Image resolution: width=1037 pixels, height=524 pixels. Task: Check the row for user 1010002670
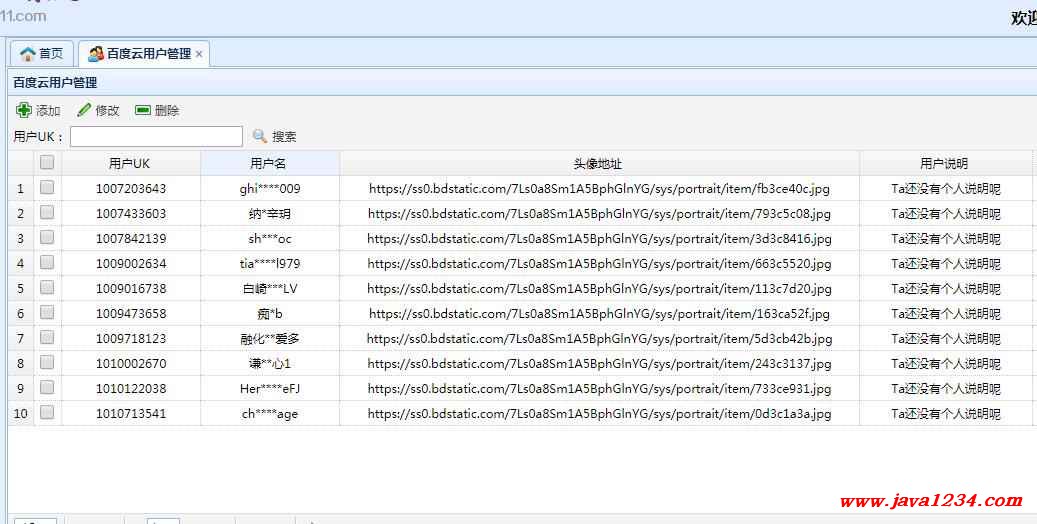(47, 363)
